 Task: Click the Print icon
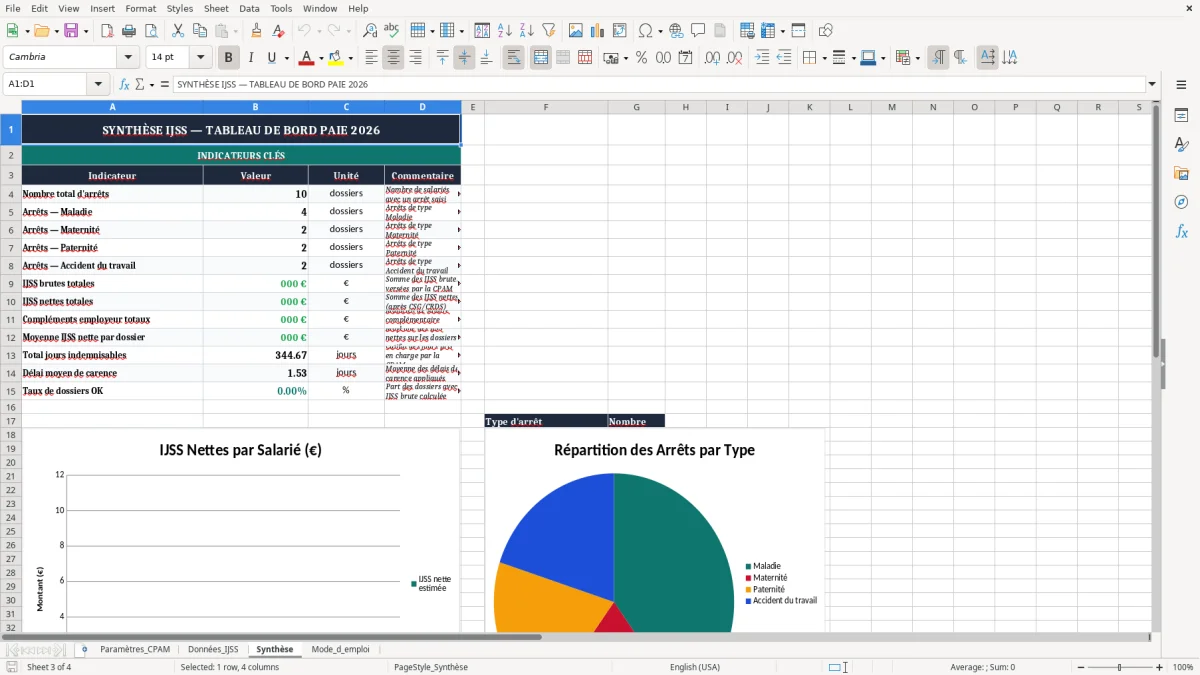tap(129, 31)
